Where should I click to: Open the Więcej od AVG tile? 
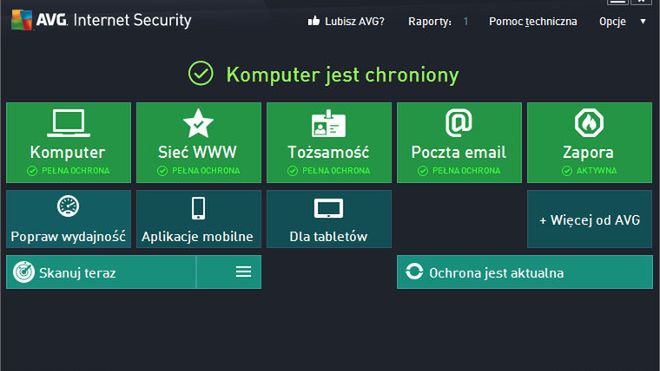coord(589,219)
